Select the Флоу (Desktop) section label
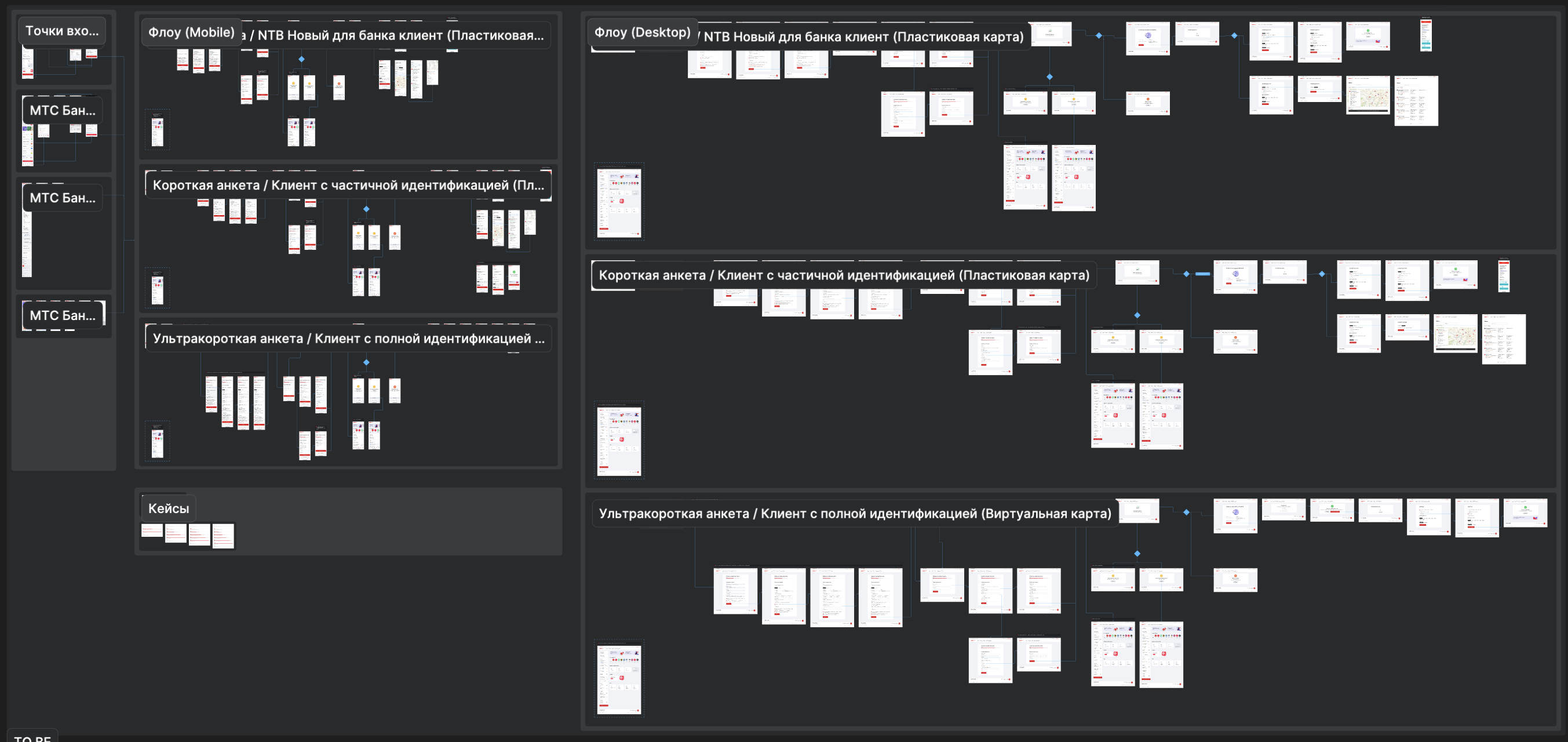Image resolution: width=1568 pixels, height=742 pixels. tap(641, 32)
